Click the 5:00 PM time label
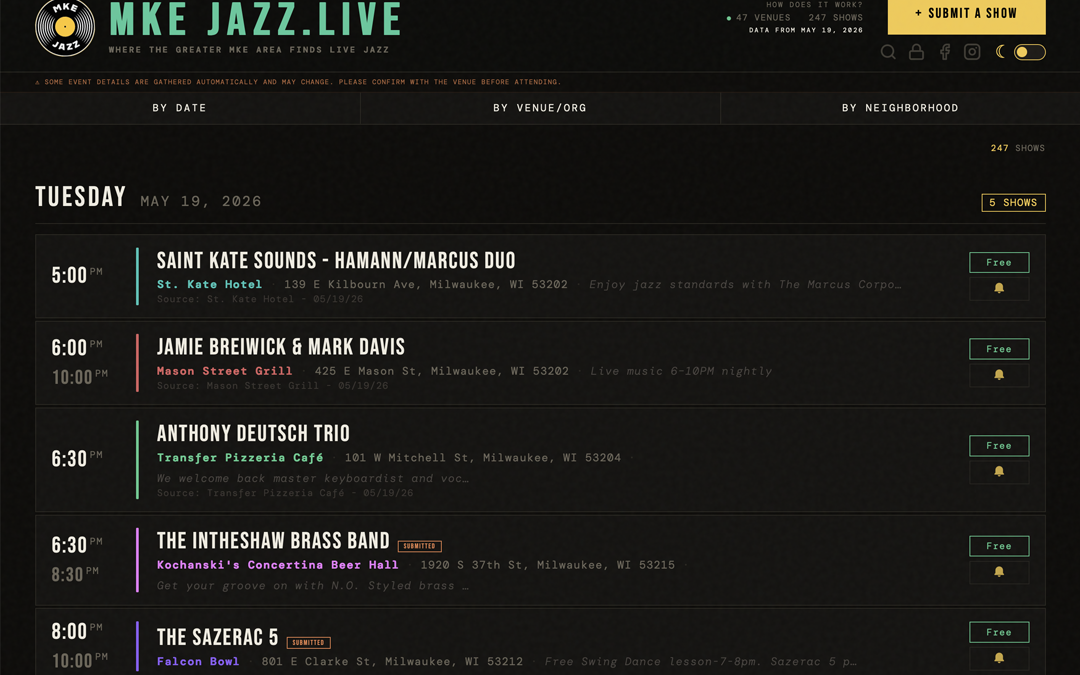The width and height of the screenshot is (1080, 675). (x=76, y=275)
